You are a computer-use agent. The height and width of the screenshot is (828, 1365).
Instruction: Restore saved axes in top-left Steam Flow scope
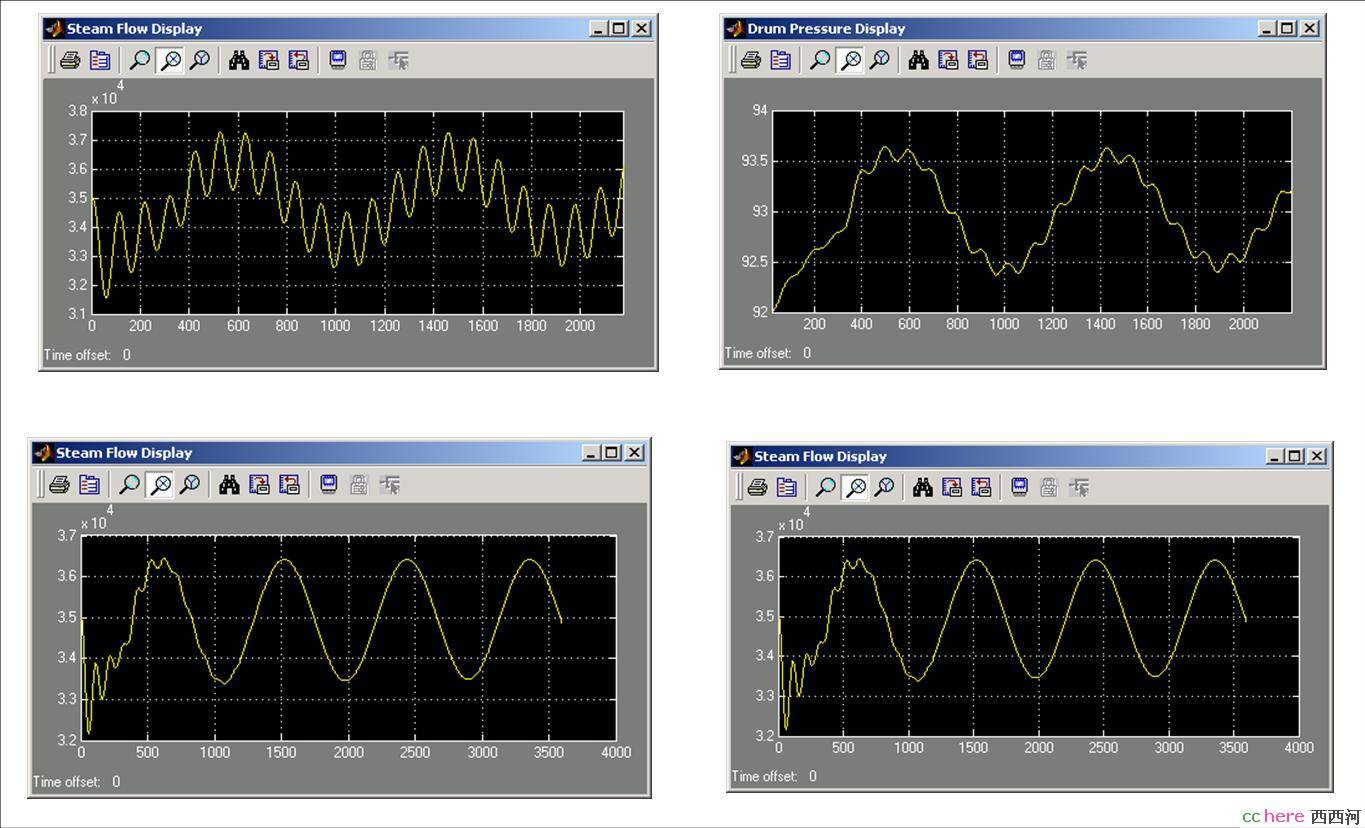(x=298, y=60)
